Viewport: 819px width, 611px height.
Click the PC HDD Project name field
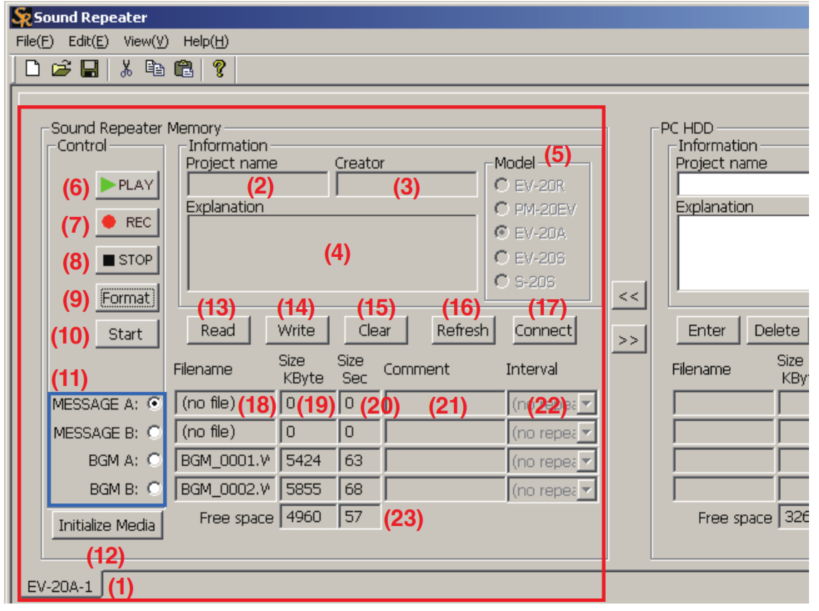[743, 185]
